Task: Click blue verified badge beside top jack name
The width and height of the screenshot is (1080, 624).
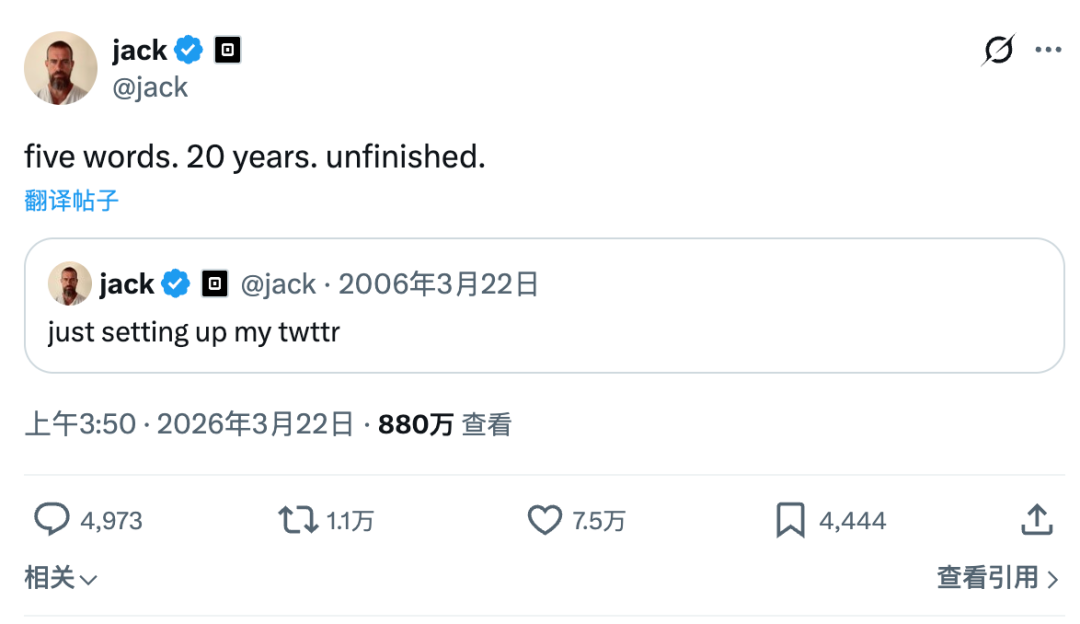Action: click(190, 49)
